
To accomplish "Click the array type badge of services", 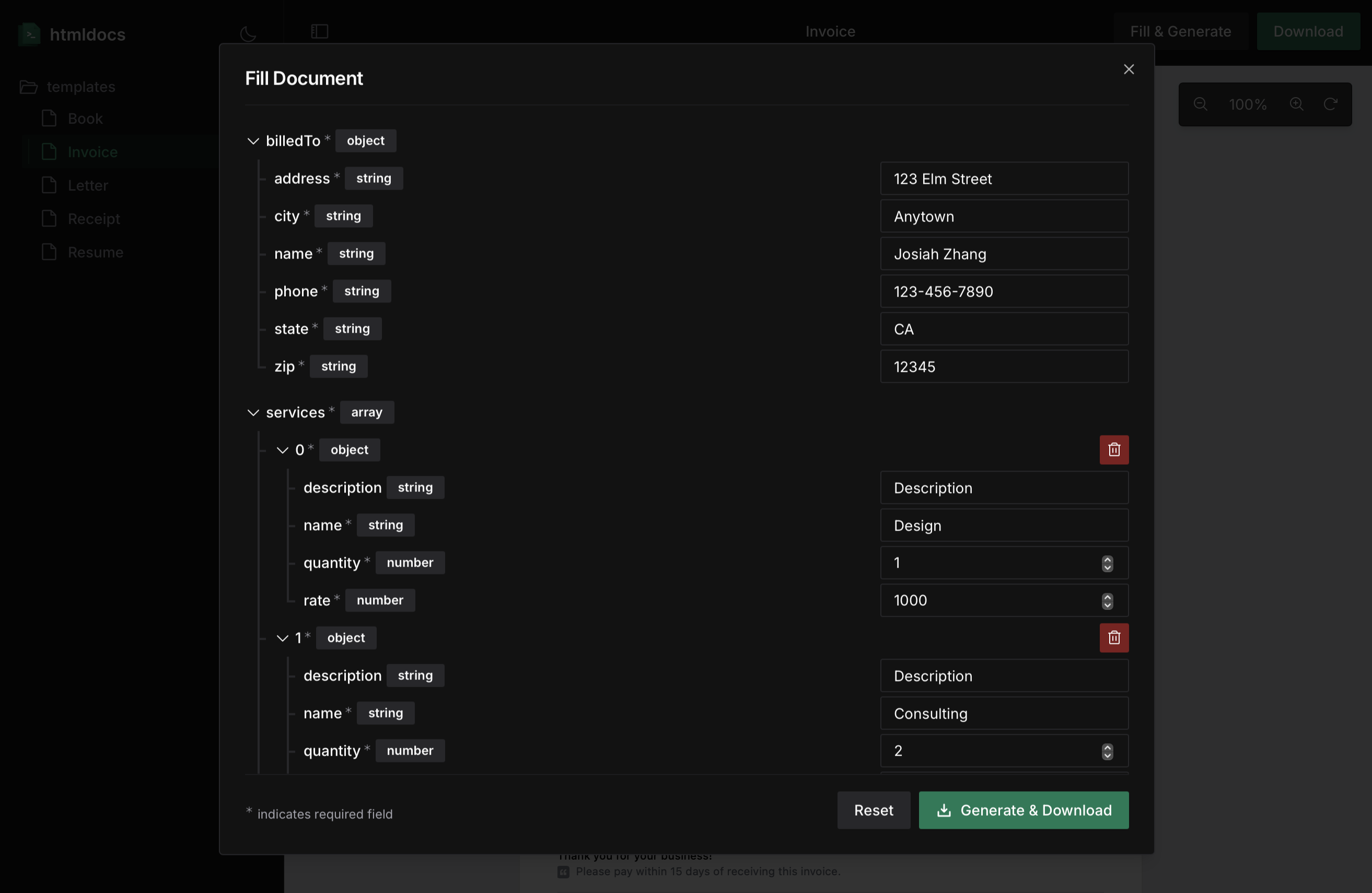I will (367, 412).
